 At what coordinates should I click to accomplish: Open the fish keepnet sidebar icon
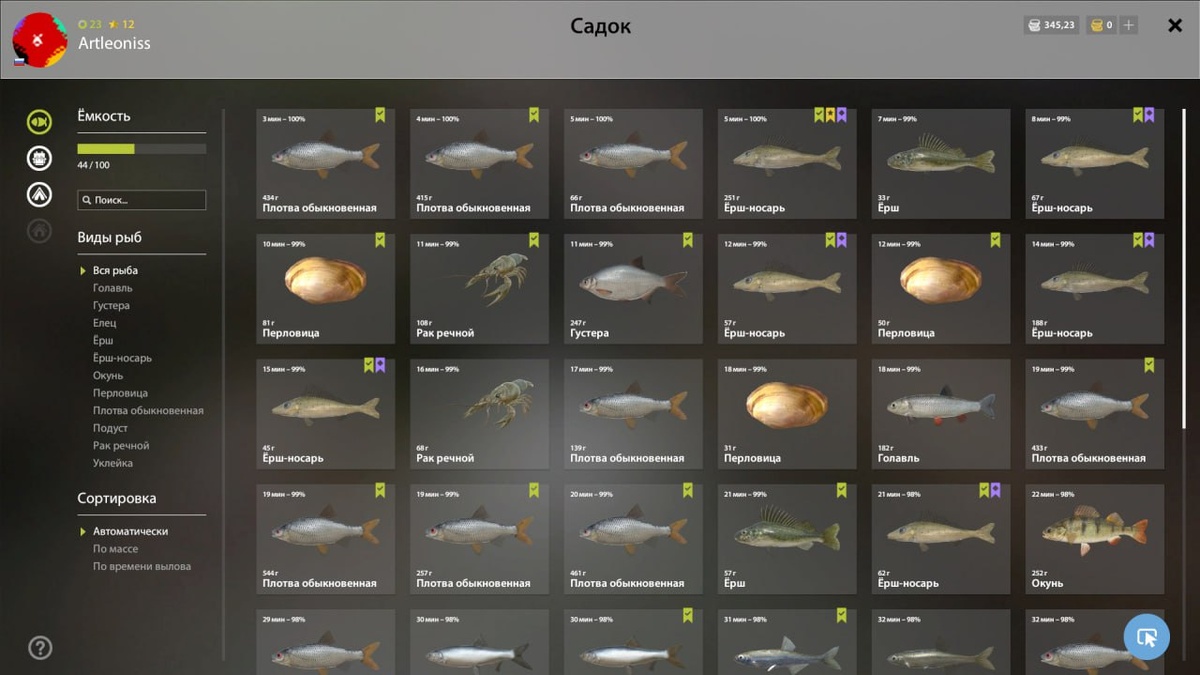tap(39, 121)
